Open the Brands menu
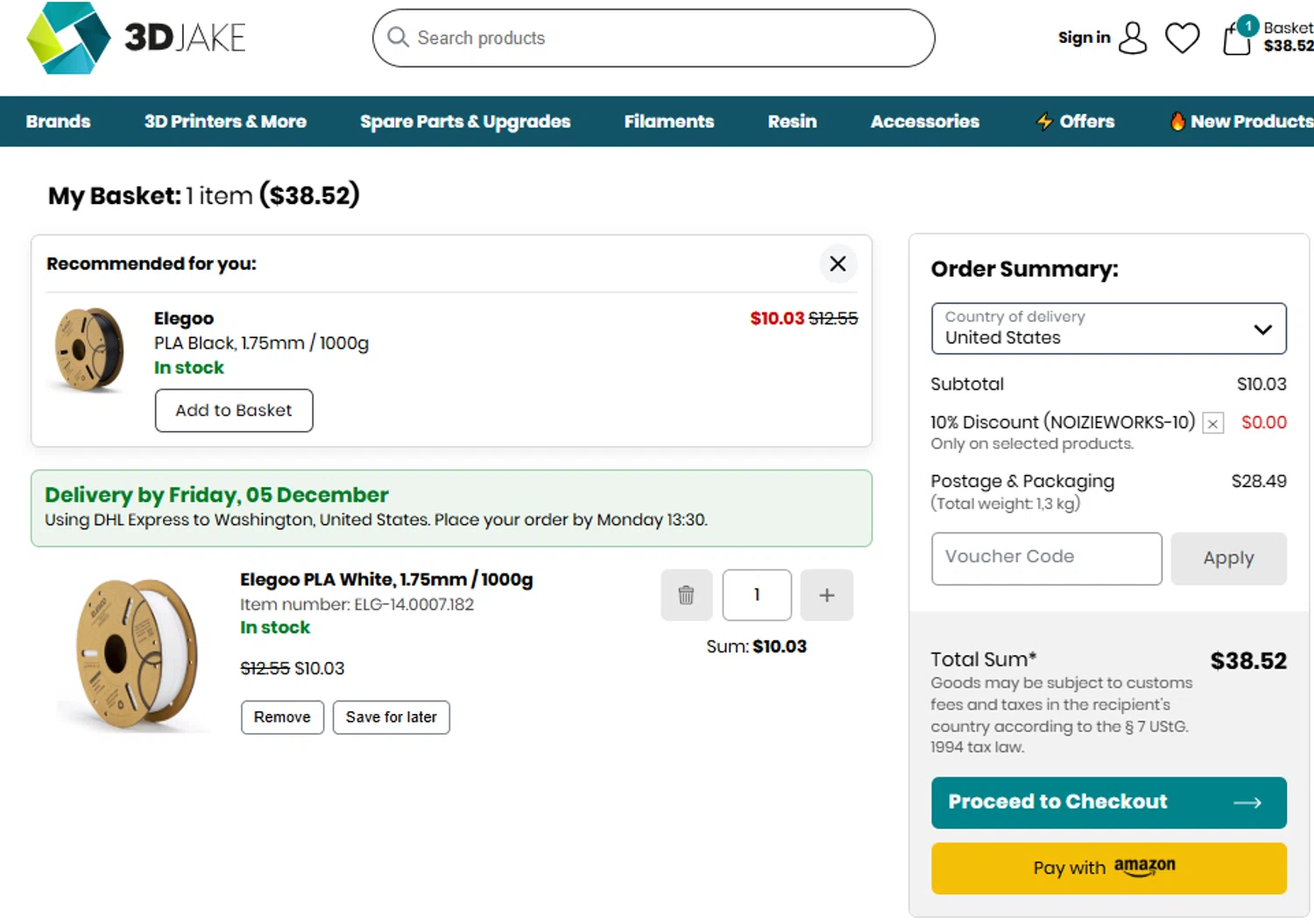 point(58,122)
